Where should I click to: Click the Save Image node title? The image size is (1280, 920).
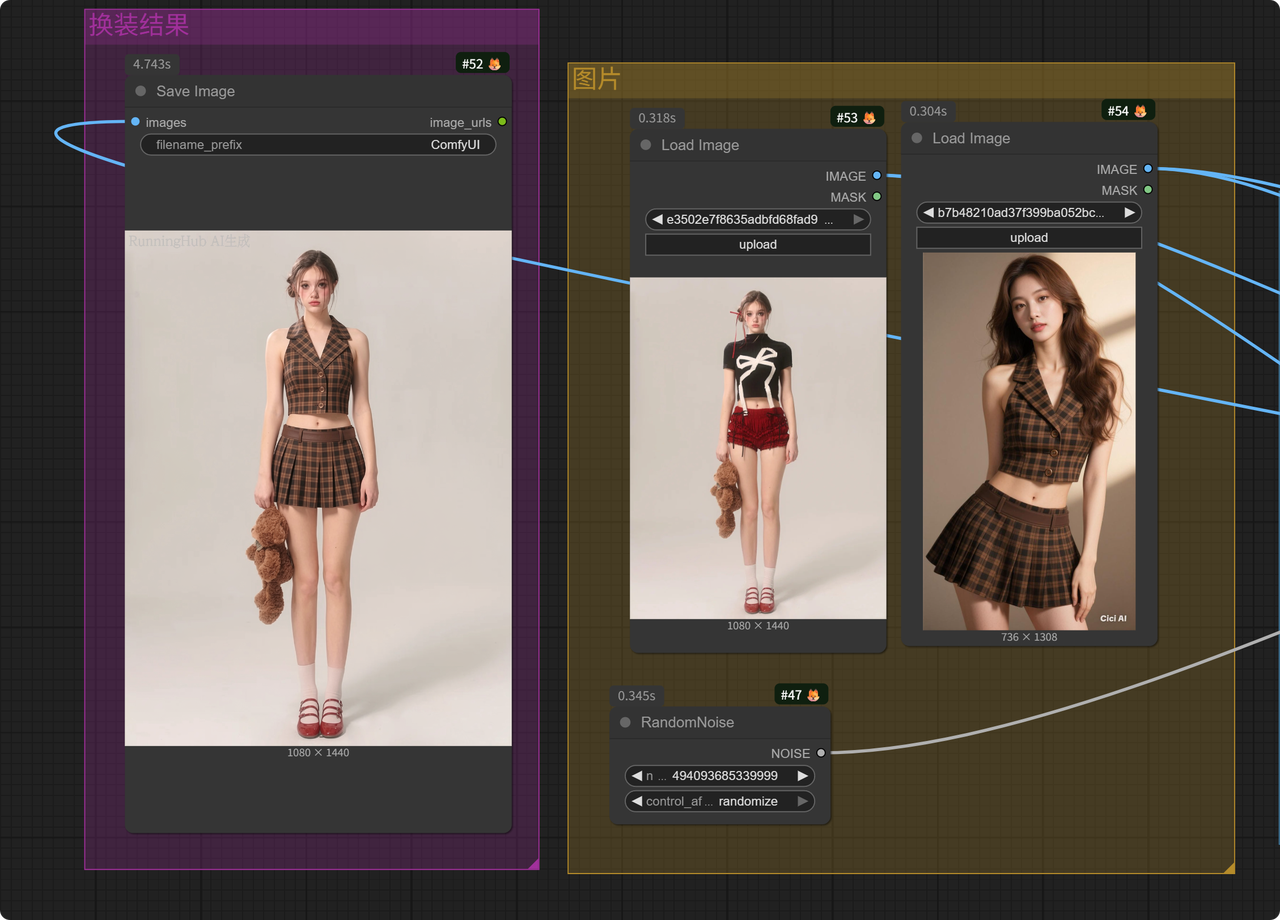click(196, 91)
